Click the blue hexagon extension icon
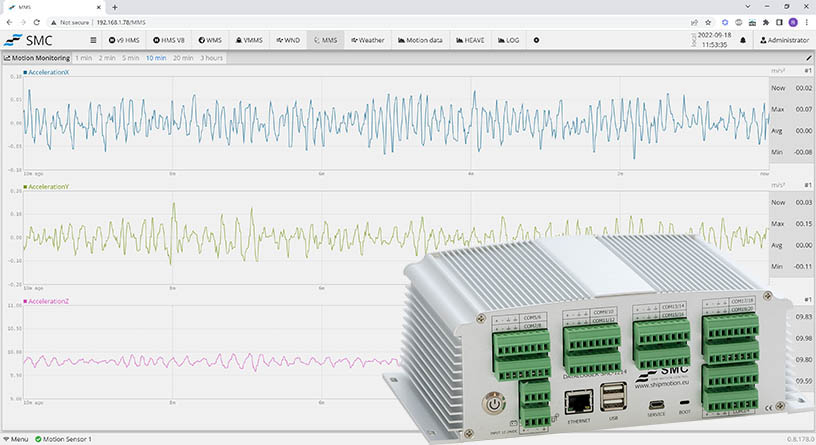The image size is (816, 445). pyautogui.click(x=724, y=22)
